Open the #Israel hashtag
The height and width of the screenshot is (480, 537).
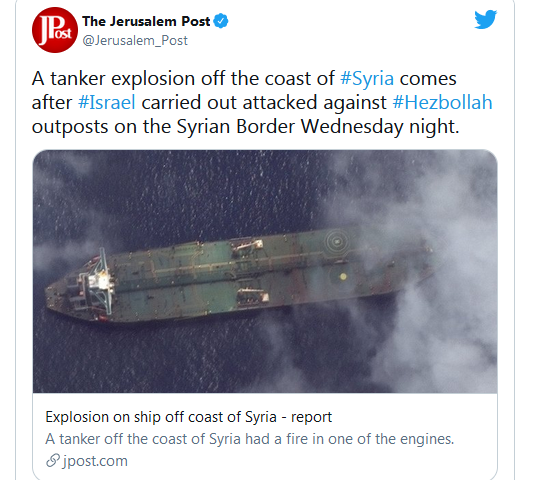(x=107, y=102)
